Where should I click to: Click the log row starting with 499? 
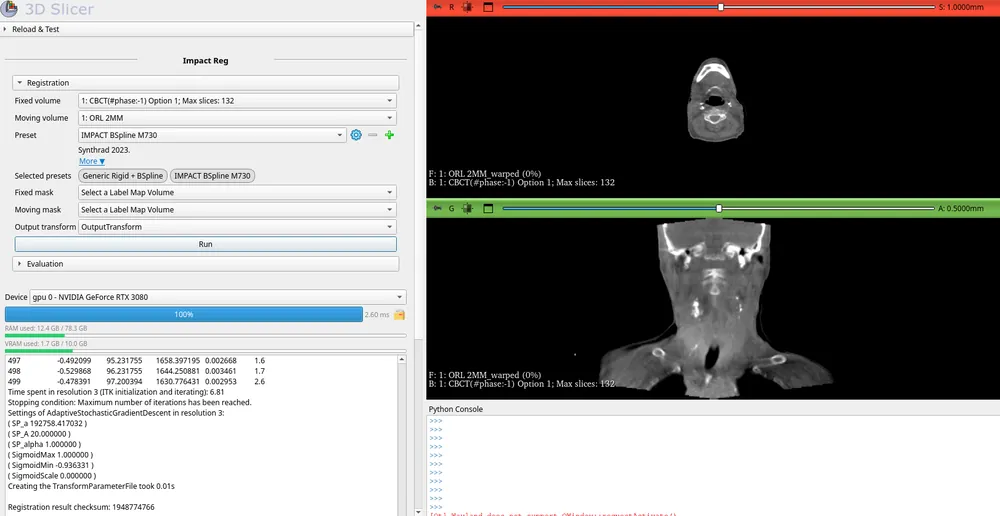[x=136, y=381]
